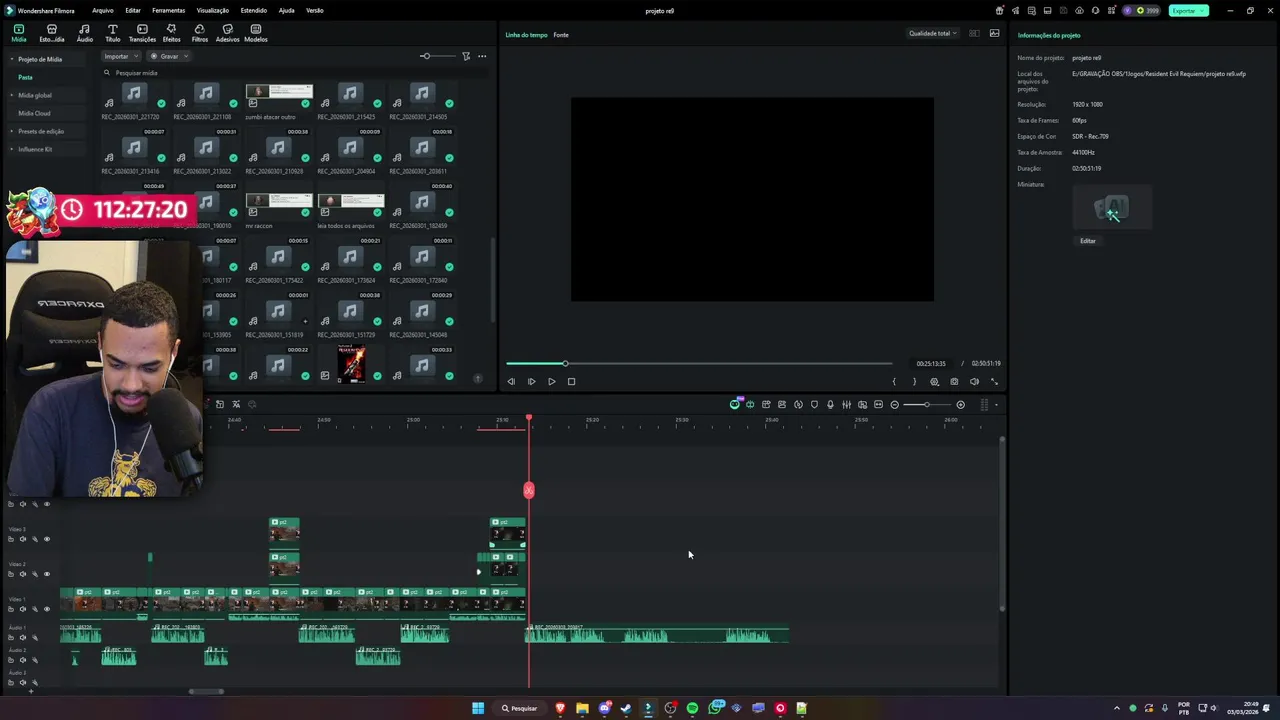Click the Exportar button

[x=1188, y=10]
